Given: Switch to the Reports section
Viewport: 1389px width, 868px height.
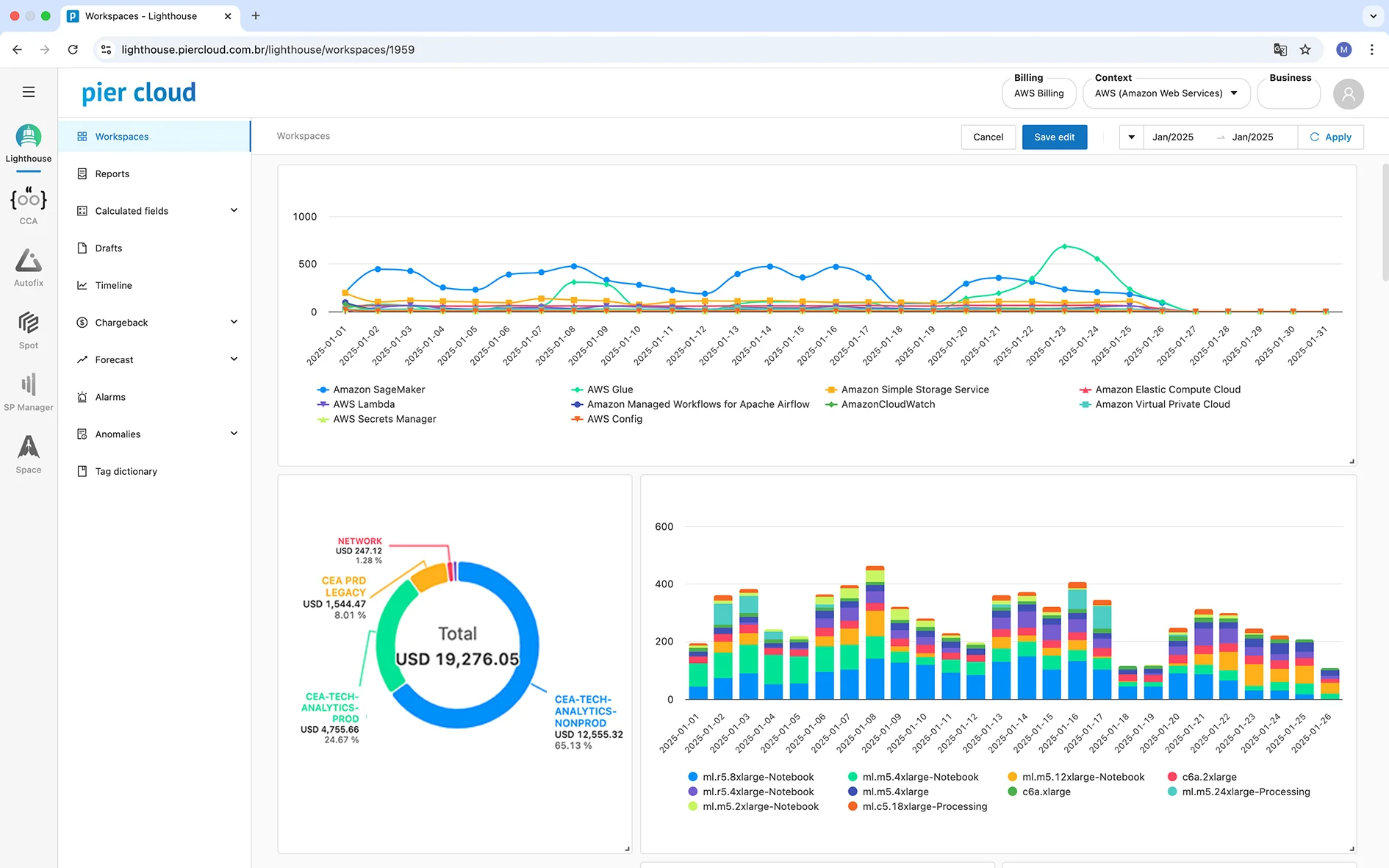Looking at the screenshot, I should 112,173.
